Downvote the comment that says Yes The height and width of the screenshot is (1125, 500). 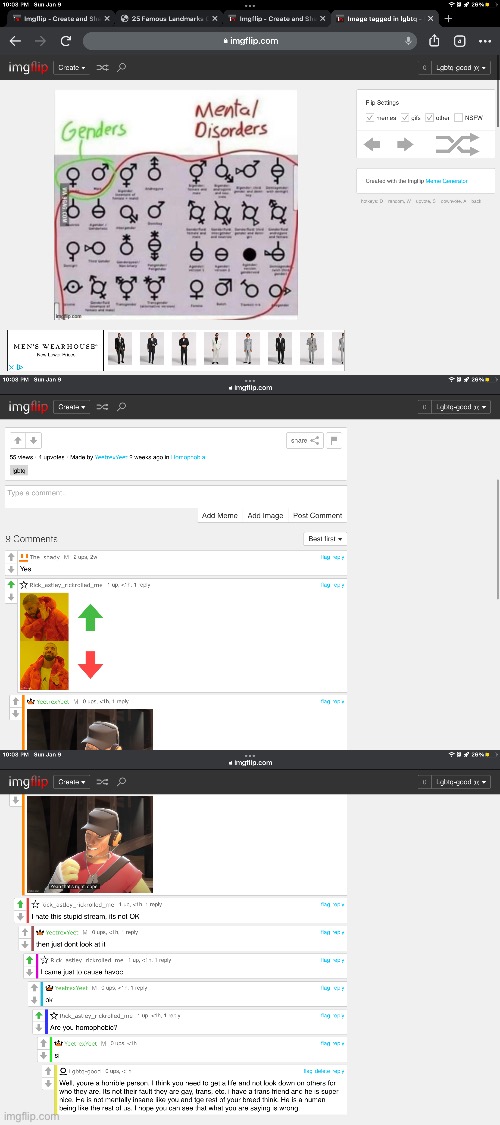click(11, 568)
